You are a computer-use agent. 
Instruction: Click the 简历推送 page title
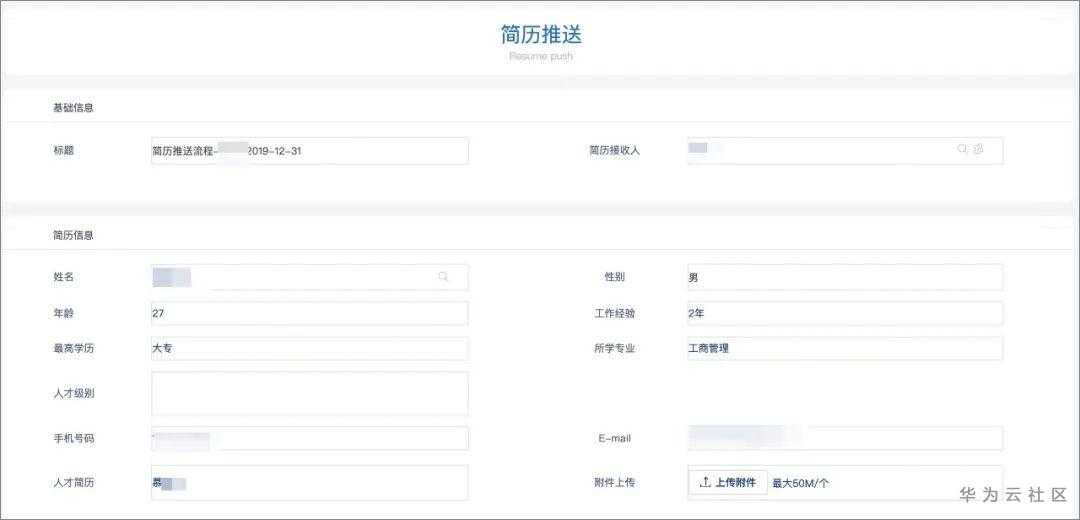click(x=541, y=34)
